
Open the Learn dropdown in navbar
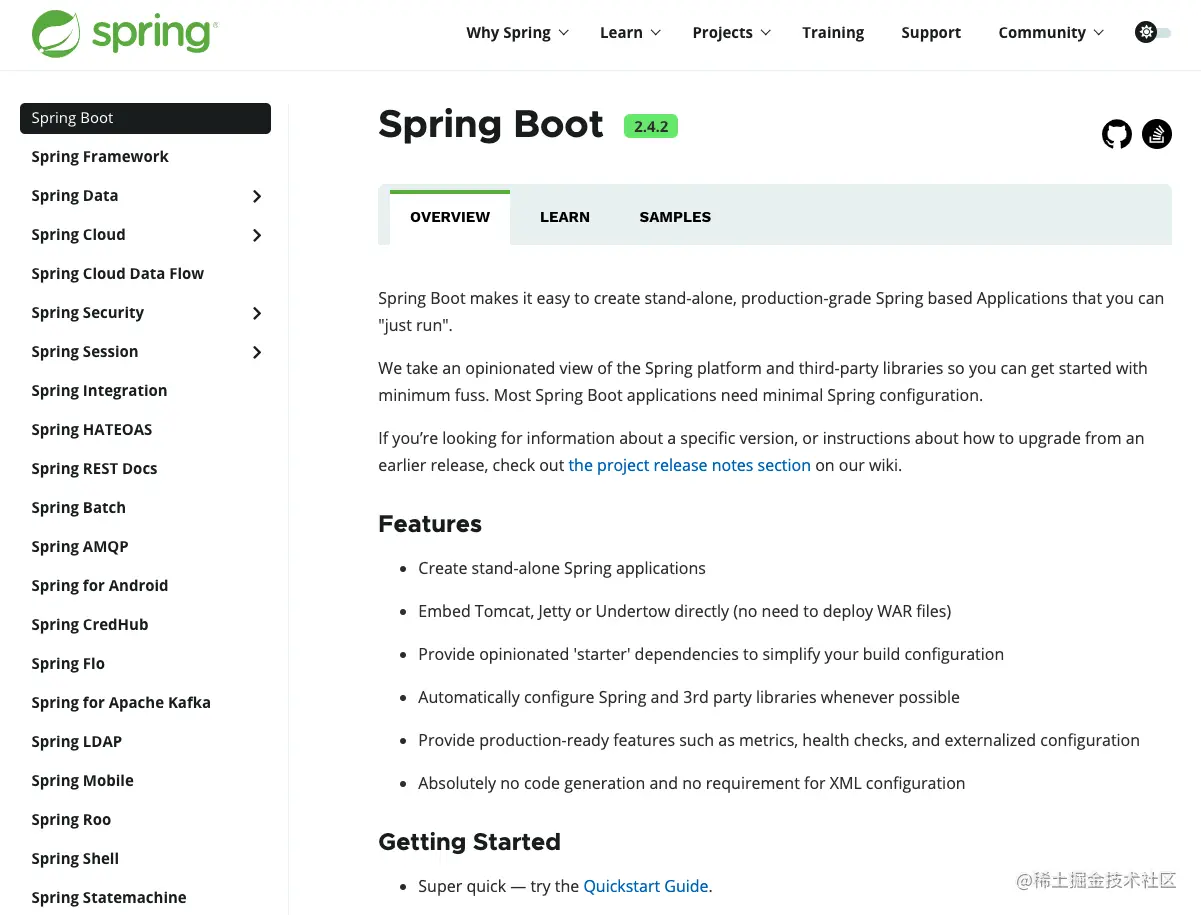(x=630, y=33)
